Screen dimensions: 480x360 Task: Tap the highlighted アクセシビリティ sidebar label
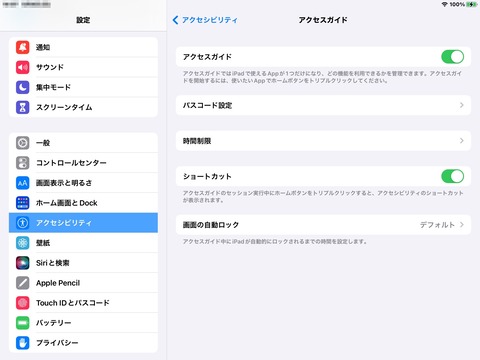coord(64,223)
